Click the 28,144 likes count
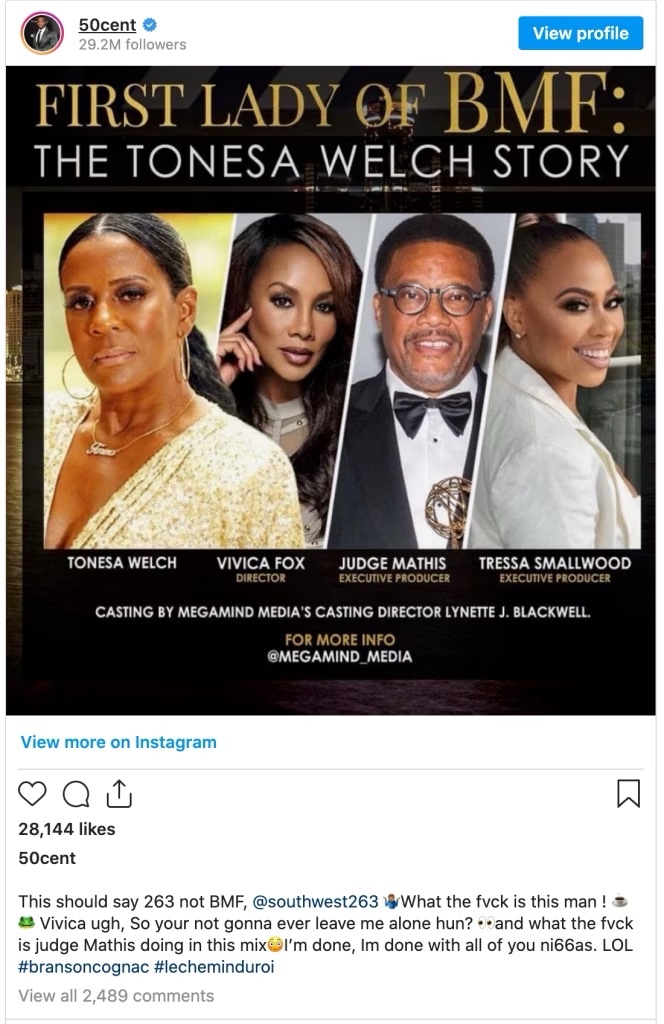 pos(67,829)
